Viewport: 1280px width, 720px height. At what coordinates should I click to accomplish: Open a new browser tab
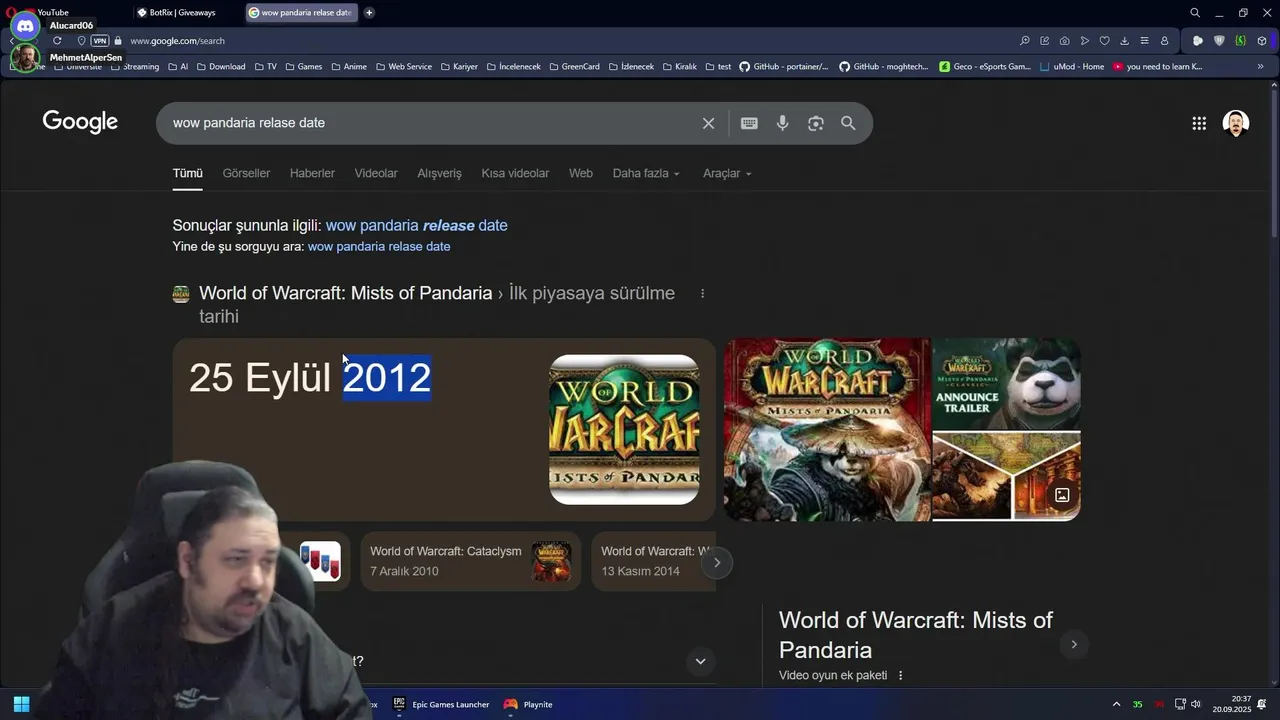click(x=369, y=13)
